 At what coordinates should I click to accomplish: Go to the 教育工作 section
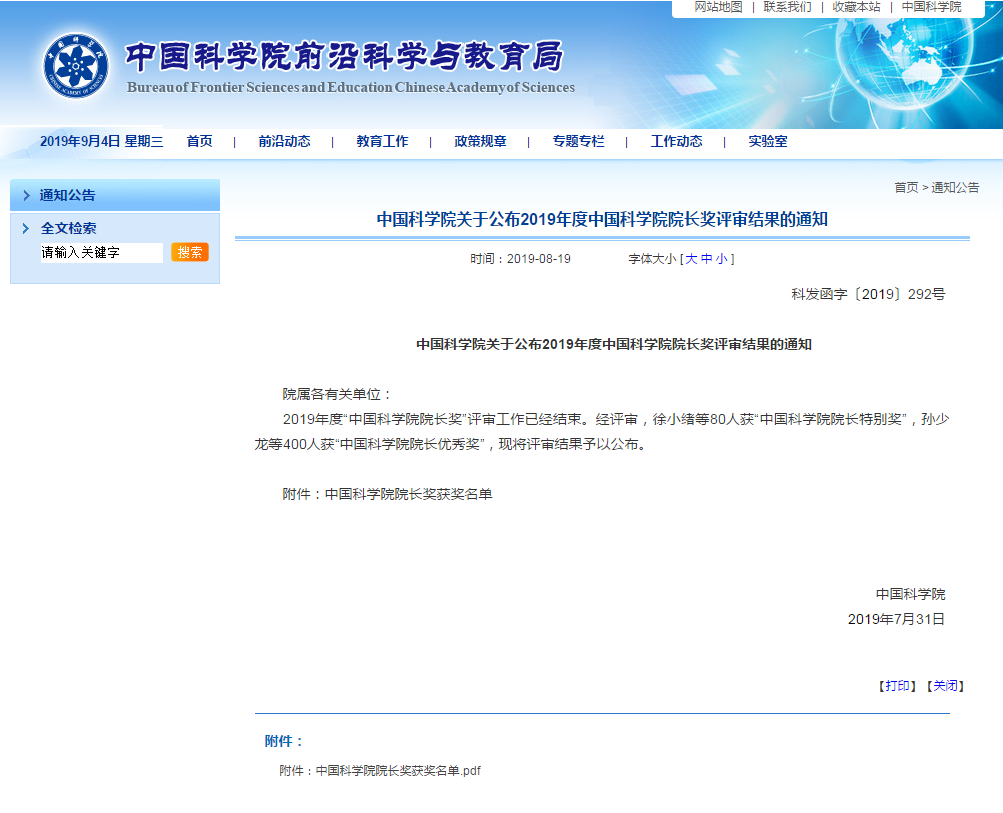click(x=382, y=142)
